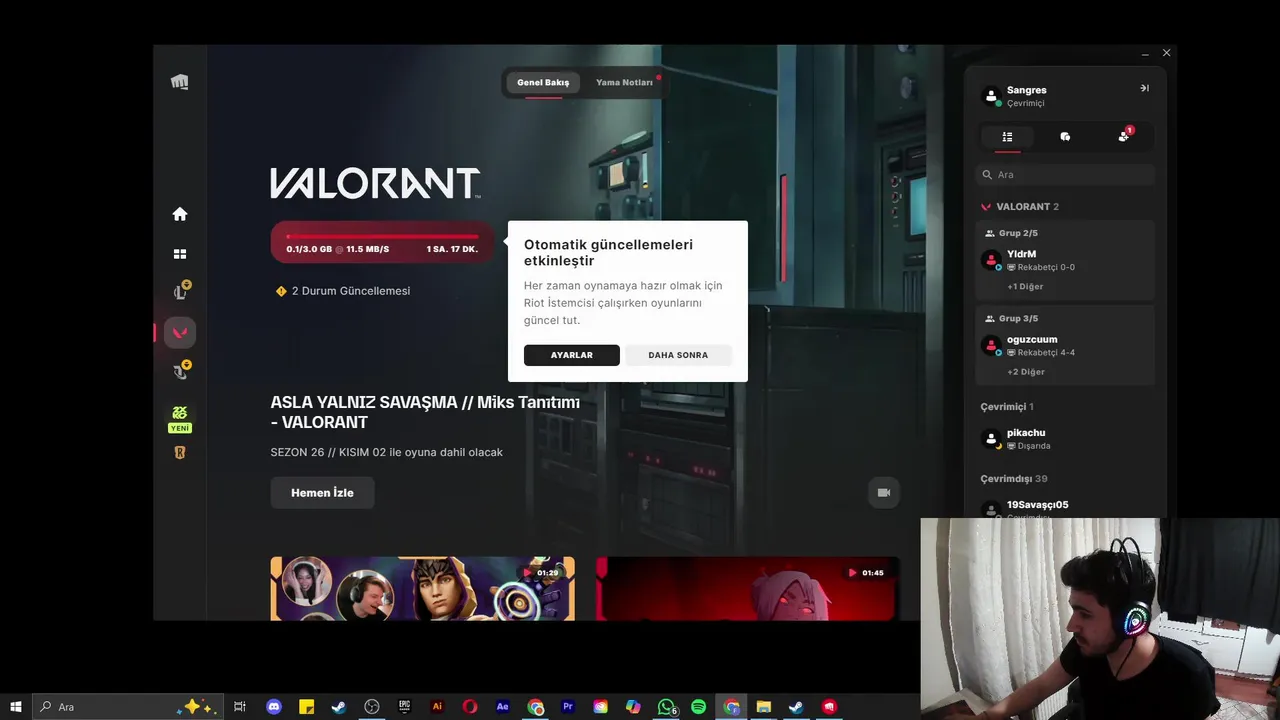The image size is (1280, 720).
Task: Open File Explorer from the taskbar
Action: pyautogui.click(x=764, y=706)
